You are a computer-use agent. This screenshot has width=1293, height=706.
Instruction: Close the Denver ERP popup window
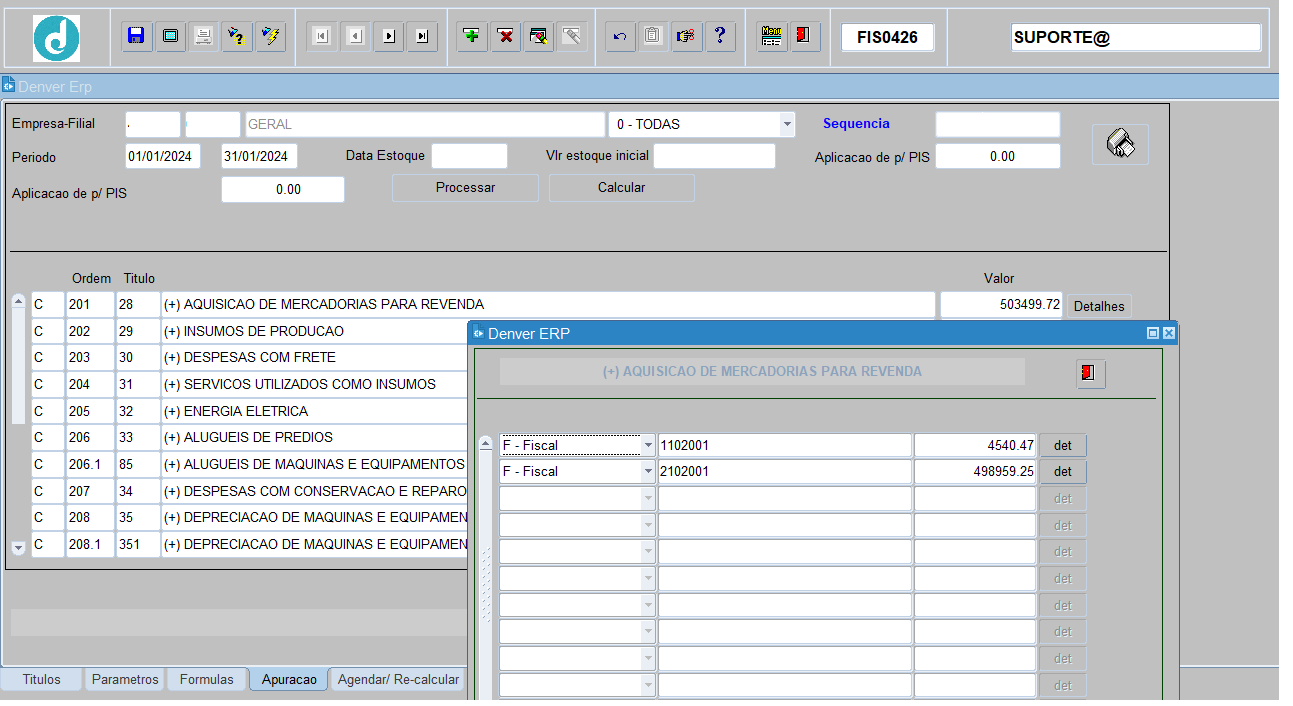coord(1168,333)
